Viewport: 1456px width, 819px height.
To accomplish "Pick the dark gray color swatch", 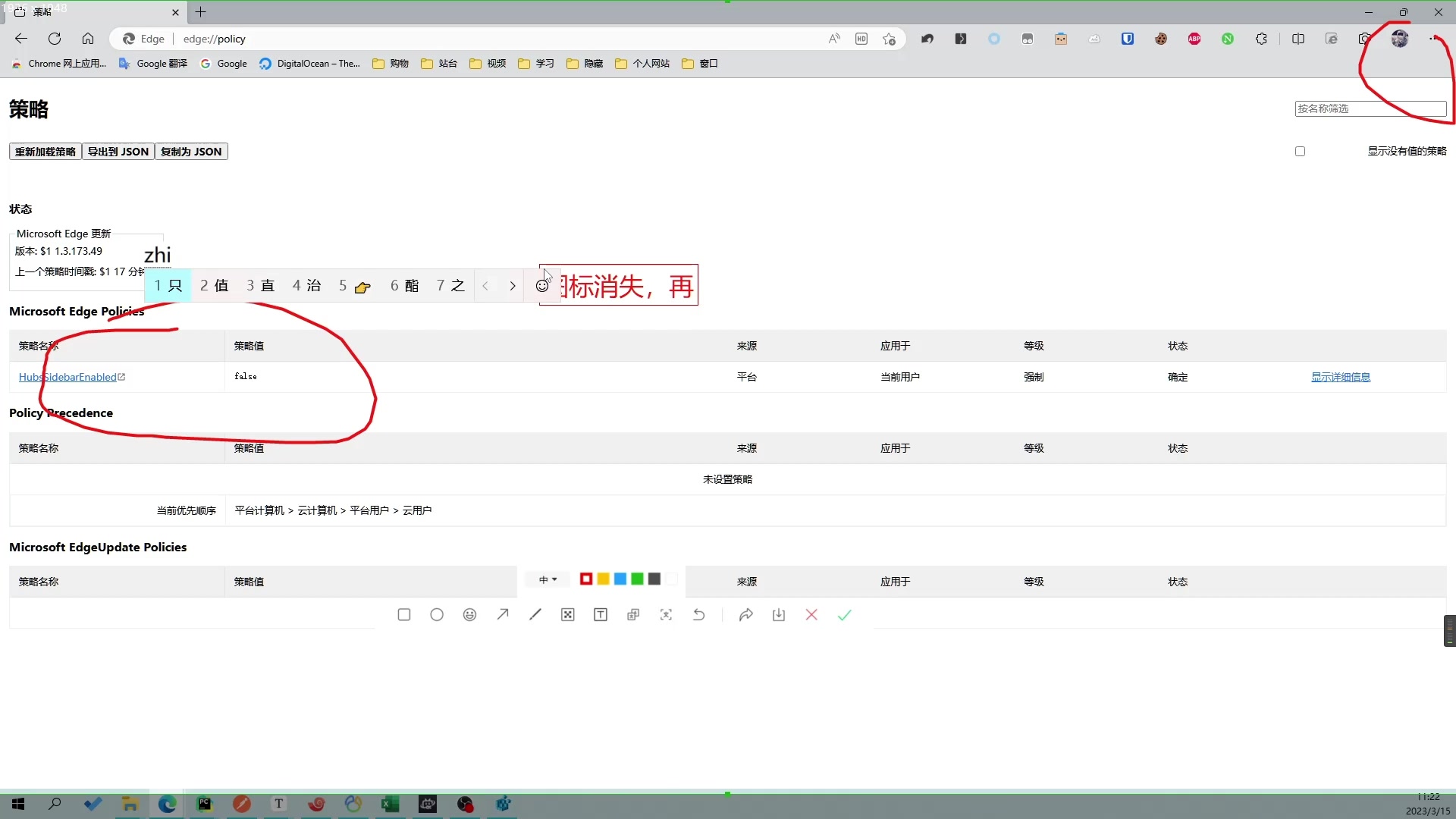I will pos(654,579).
